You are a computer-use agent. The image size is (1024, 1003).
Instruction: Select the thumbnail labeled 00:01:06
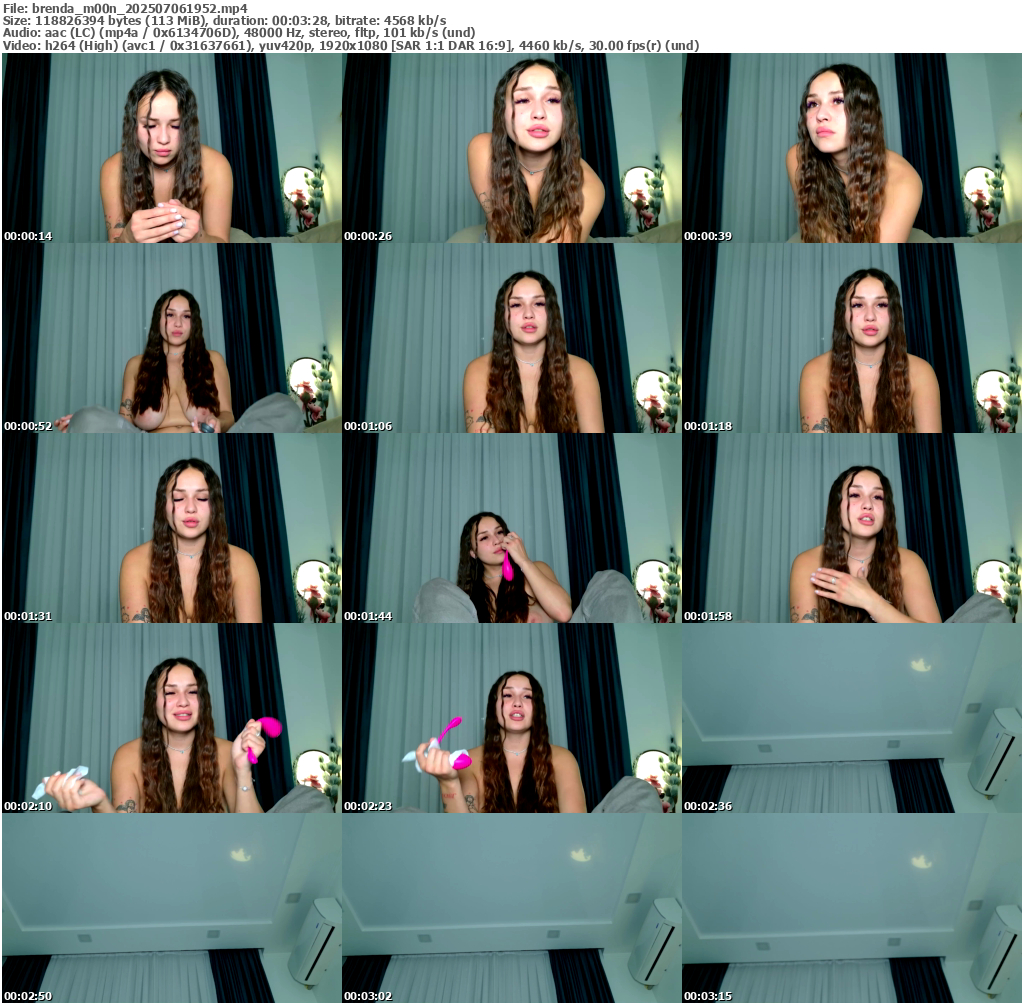coord(511,338)
